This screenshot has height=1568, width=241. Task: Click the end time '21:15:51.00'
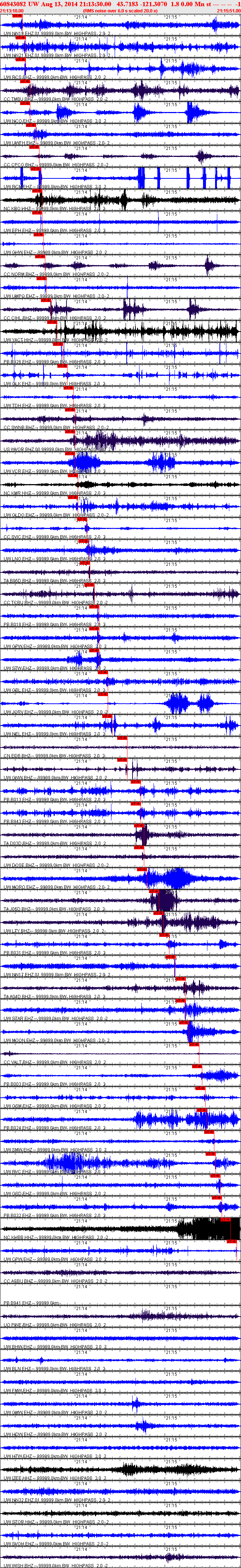(x=229, y=10)
